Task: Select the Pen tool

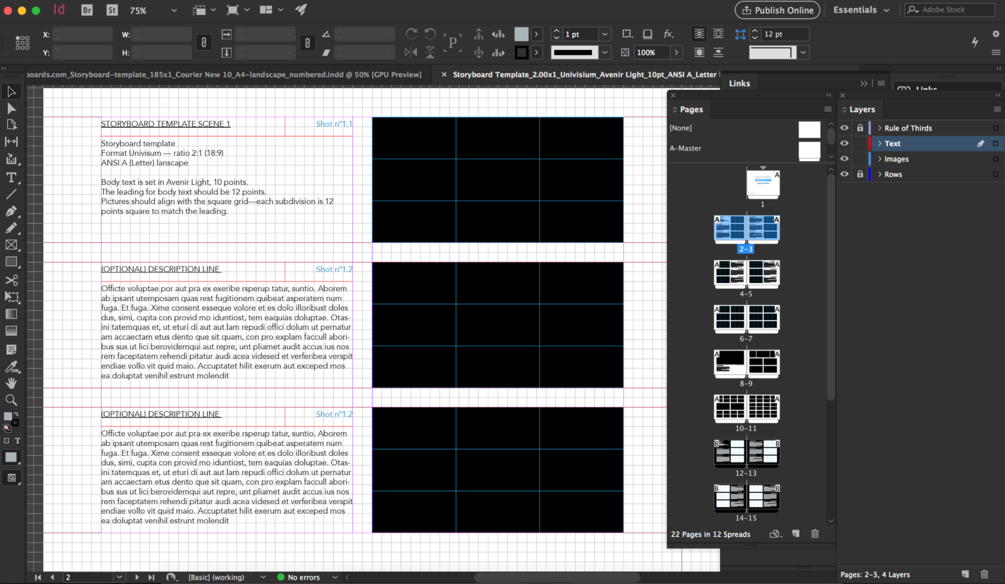Action: (11, 212)
